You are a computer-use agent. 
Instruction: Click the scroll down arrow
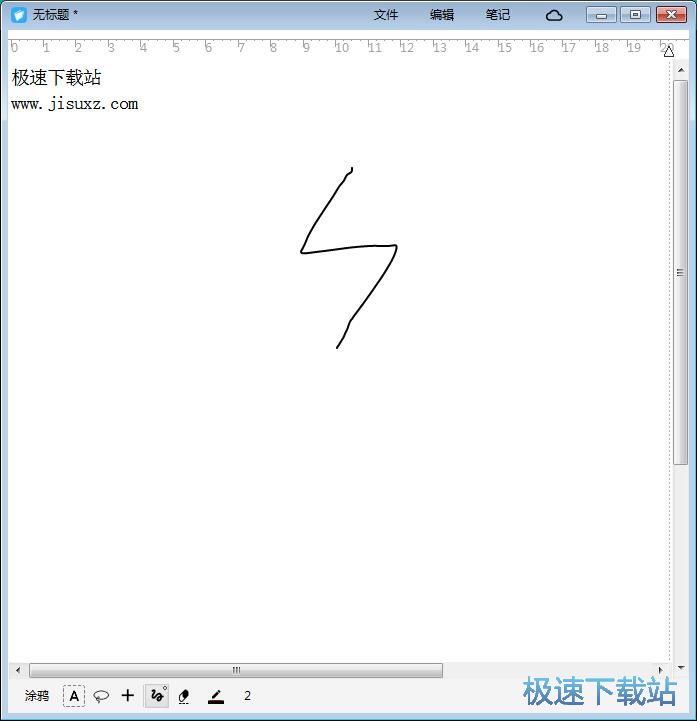click(681, 668)
